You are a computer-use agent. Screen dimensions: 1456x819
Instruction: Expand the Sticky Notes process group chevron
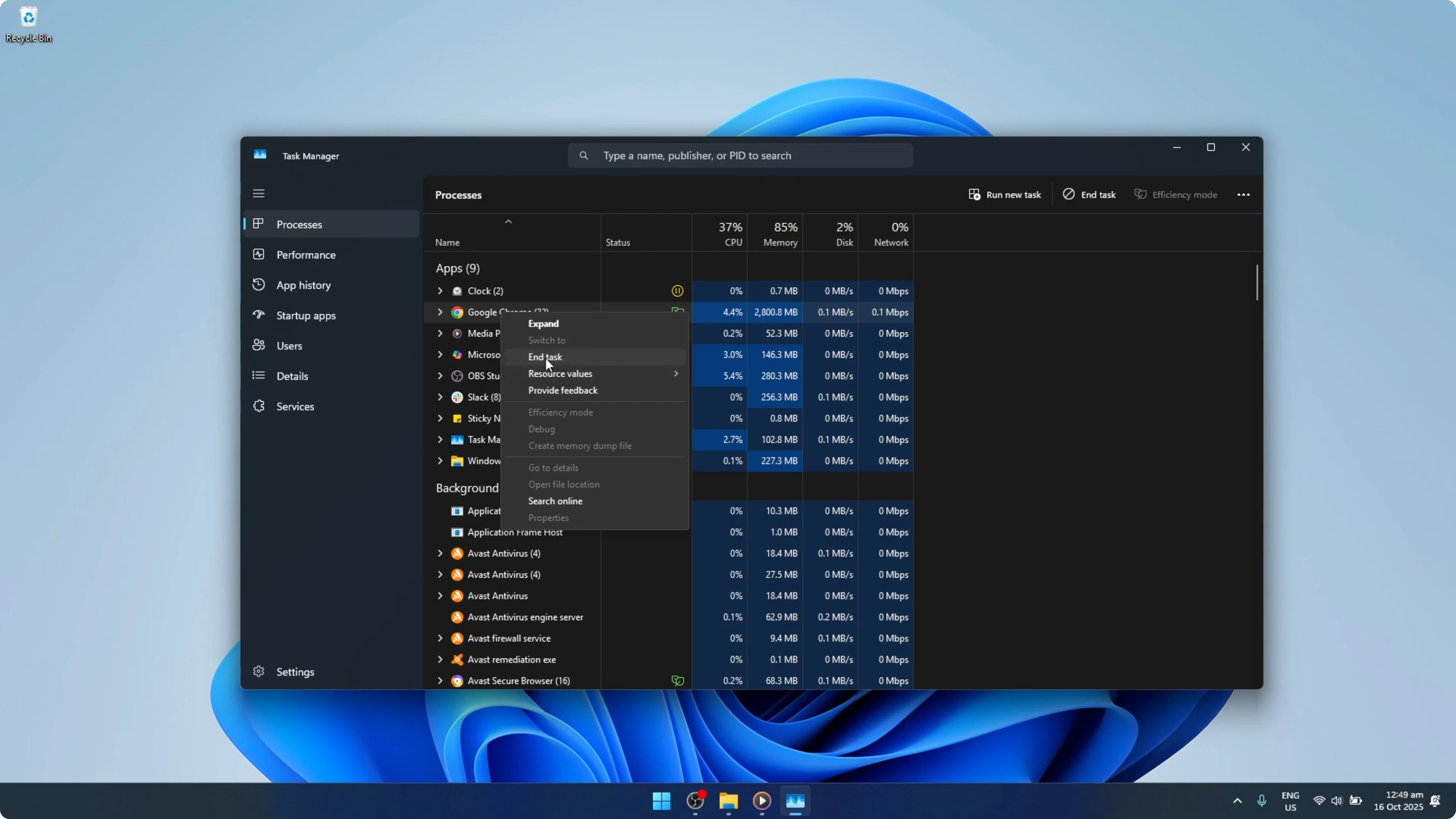pyautogui.click(x=440, y=419)
